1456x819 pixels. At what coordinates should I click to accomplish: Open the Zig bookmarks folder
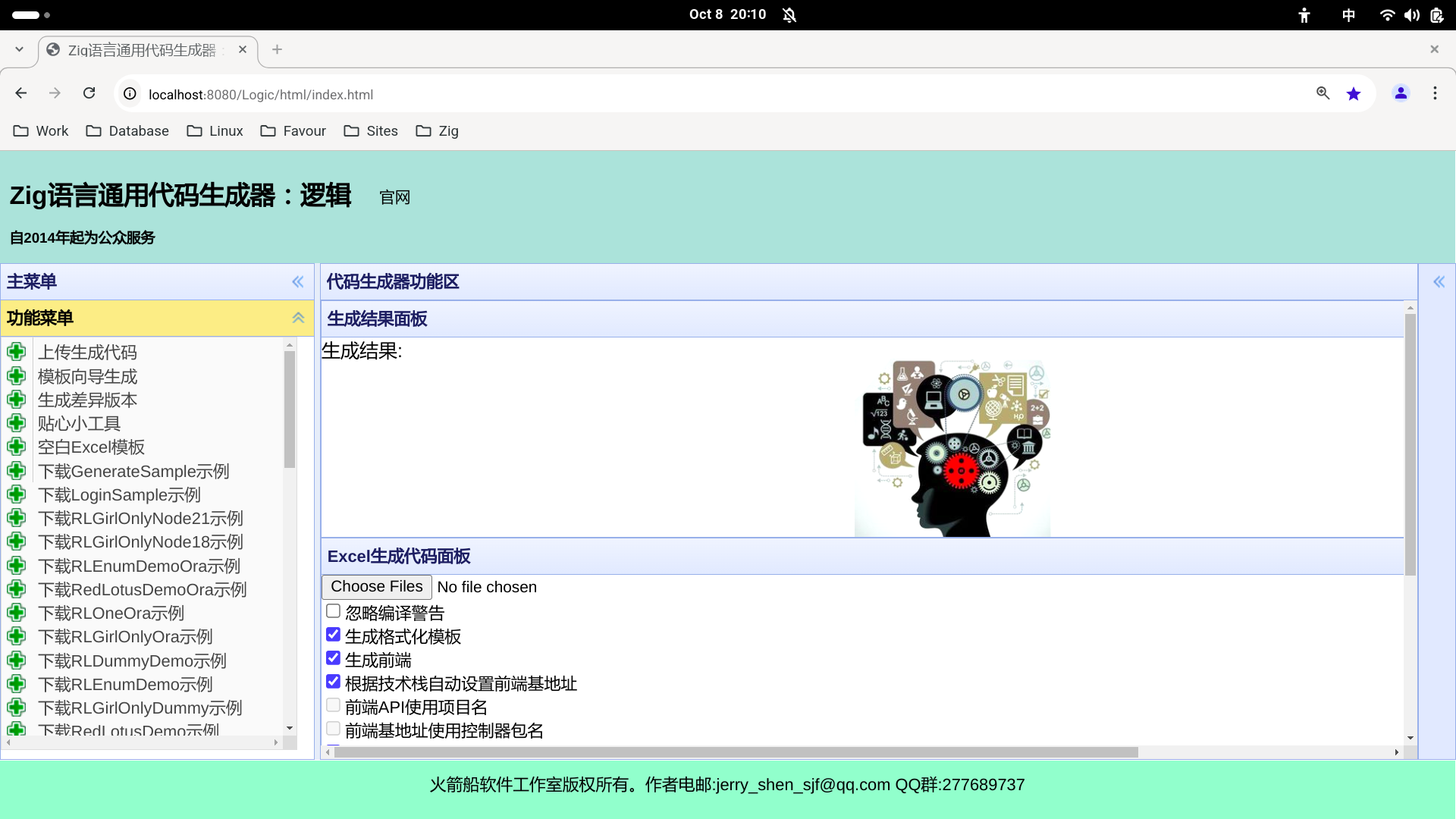coord(438,130)
